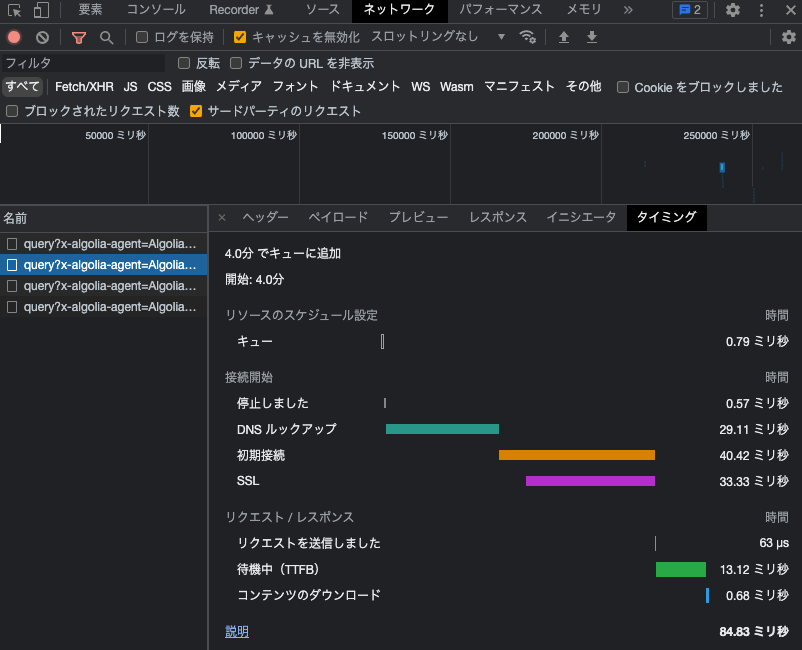Uncheck キャッシュを無効化 checkbox

(239, 37)
